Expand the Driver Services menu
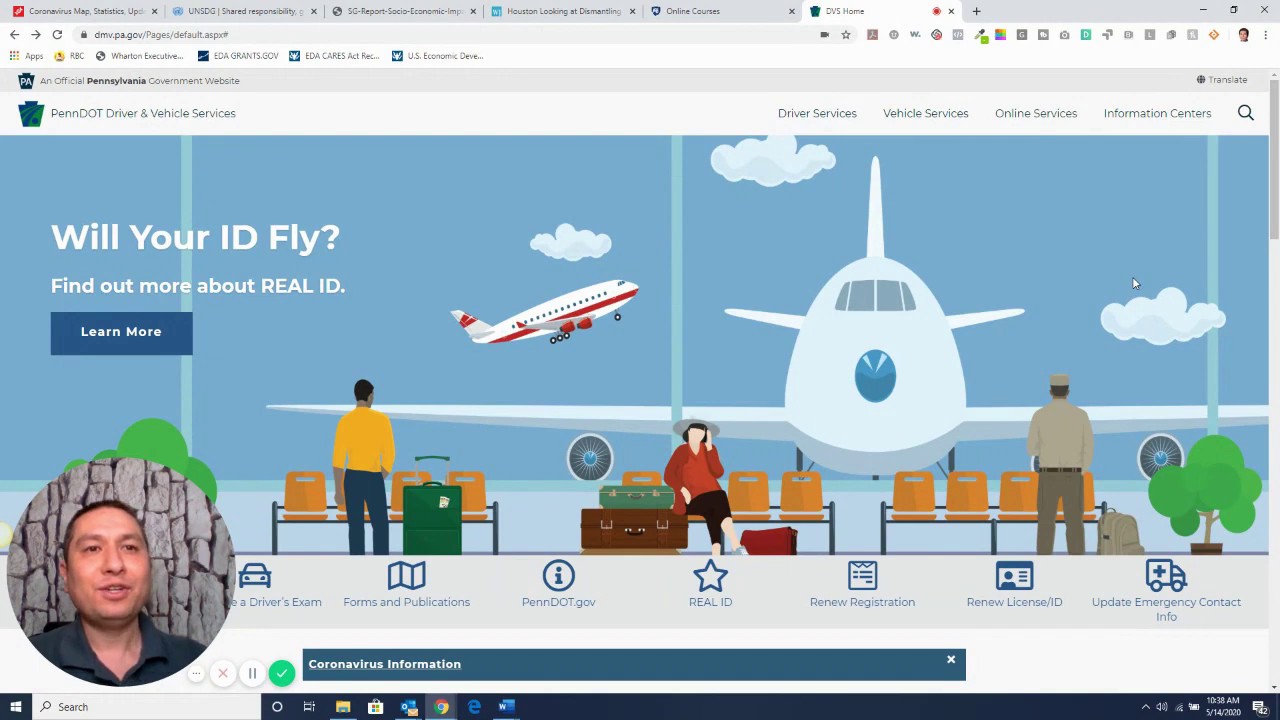 tap(817, 113)
